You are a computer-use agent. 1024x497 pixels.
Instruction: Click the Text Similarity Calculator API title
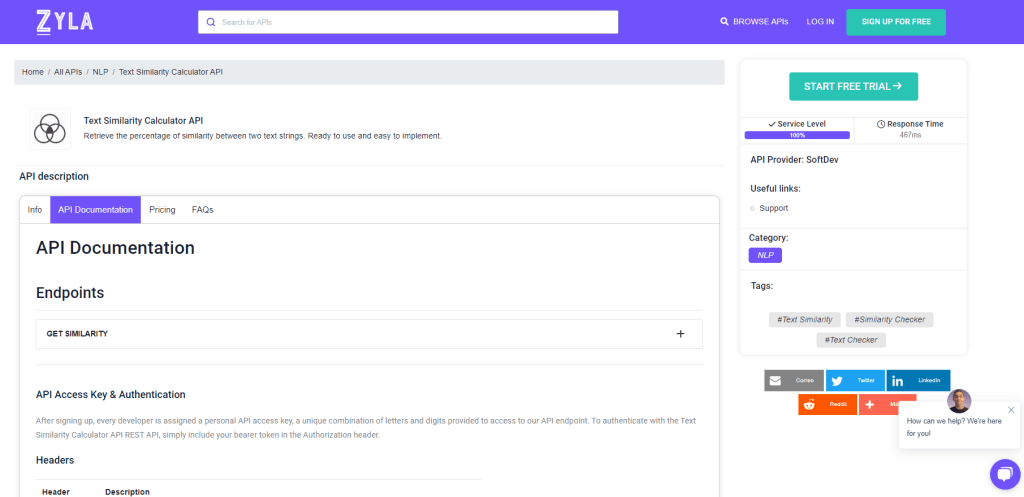[143, 121]
